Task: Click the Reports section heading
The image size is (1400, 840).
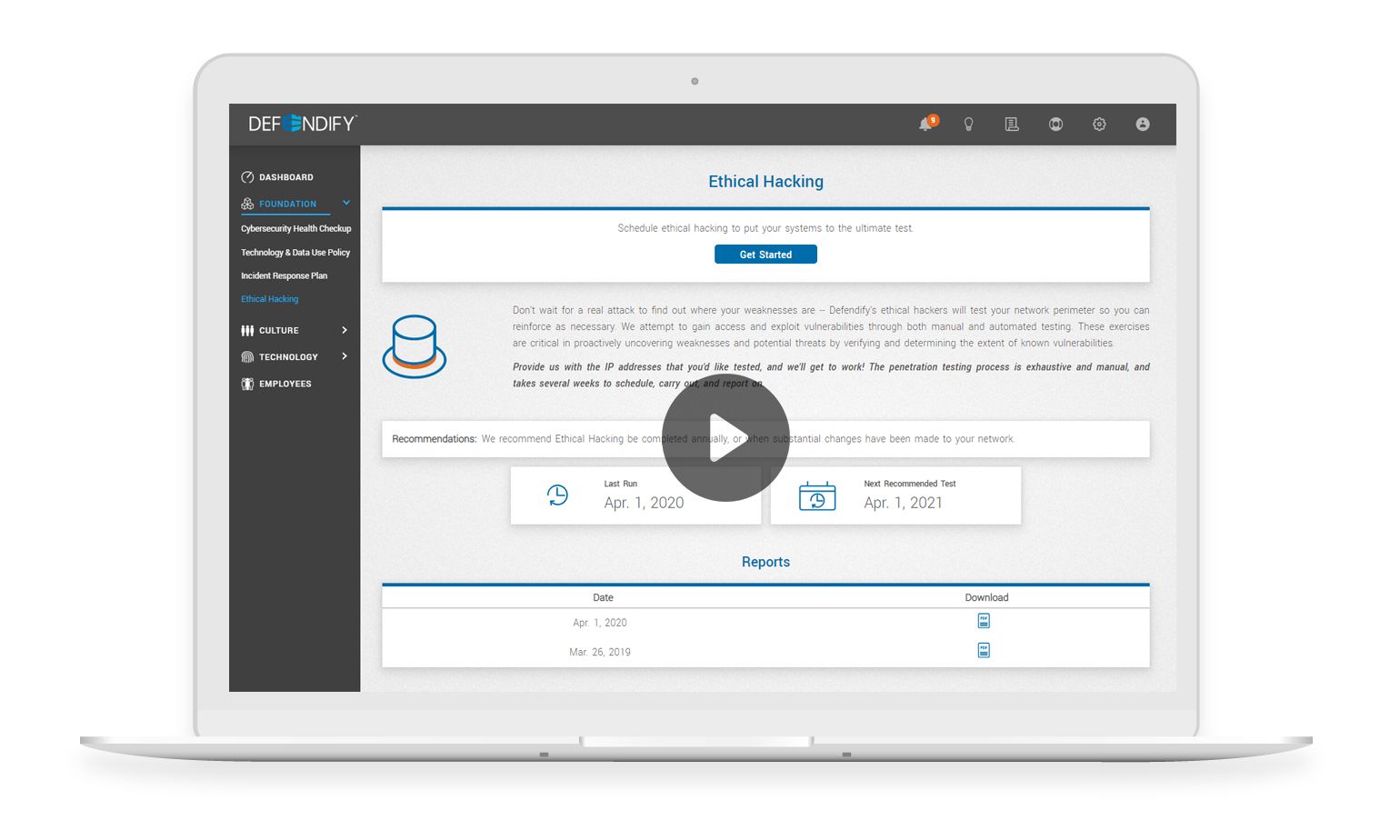Action: 765,562
